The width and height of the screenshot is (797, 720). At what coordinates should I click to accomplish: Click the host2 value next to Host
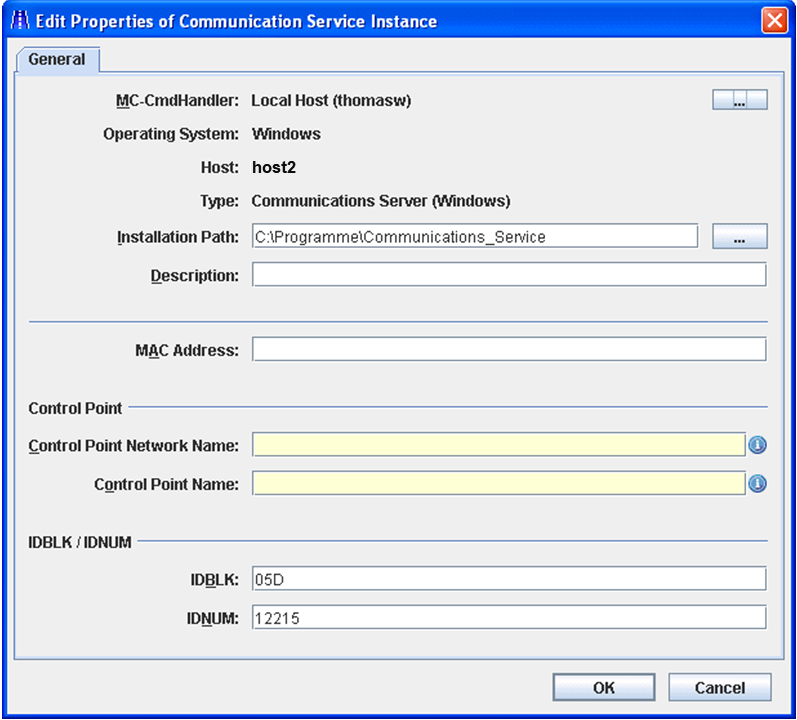(272, 168)
